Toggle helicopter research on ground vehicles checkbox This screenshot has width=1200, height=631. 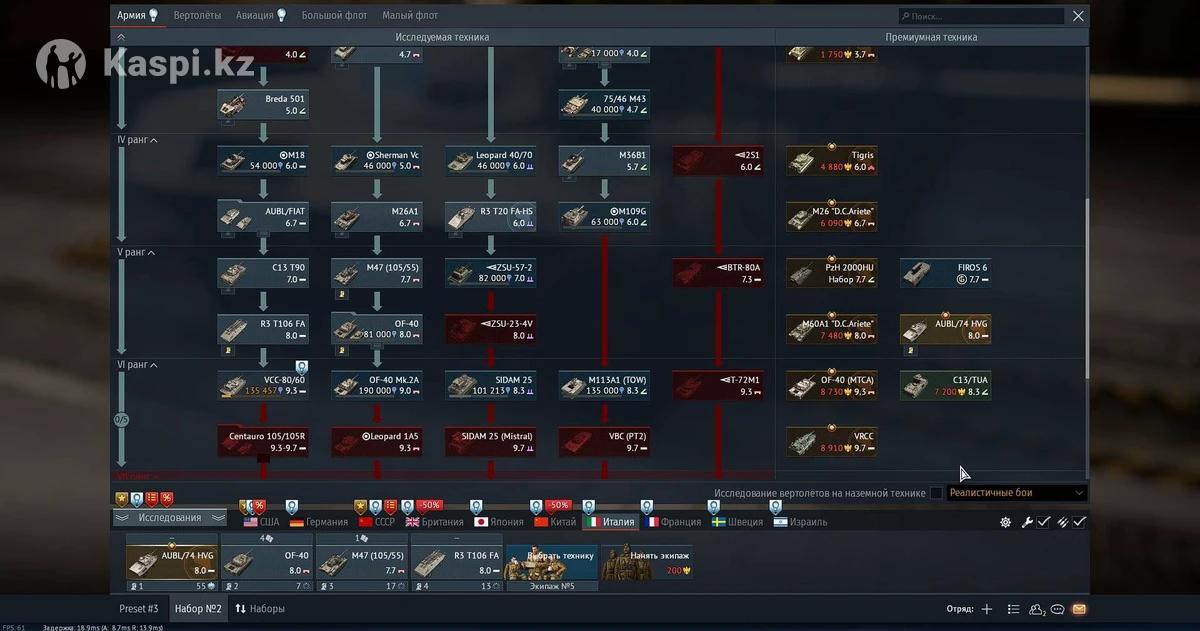(936, 493)
